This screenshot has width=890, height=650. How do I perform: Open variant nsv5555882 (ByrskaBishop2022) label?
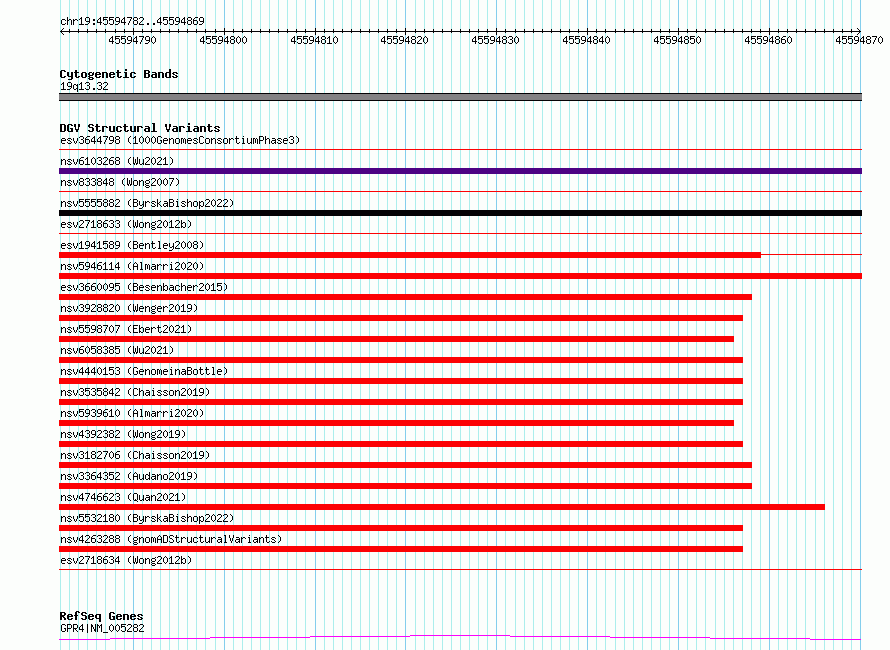point(147,203)
